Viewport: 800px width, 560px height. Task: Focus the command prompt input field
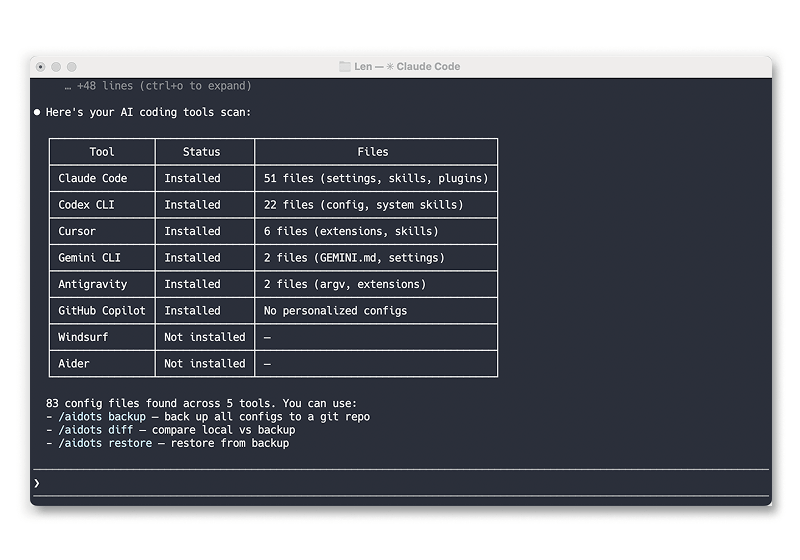[400, 483]
